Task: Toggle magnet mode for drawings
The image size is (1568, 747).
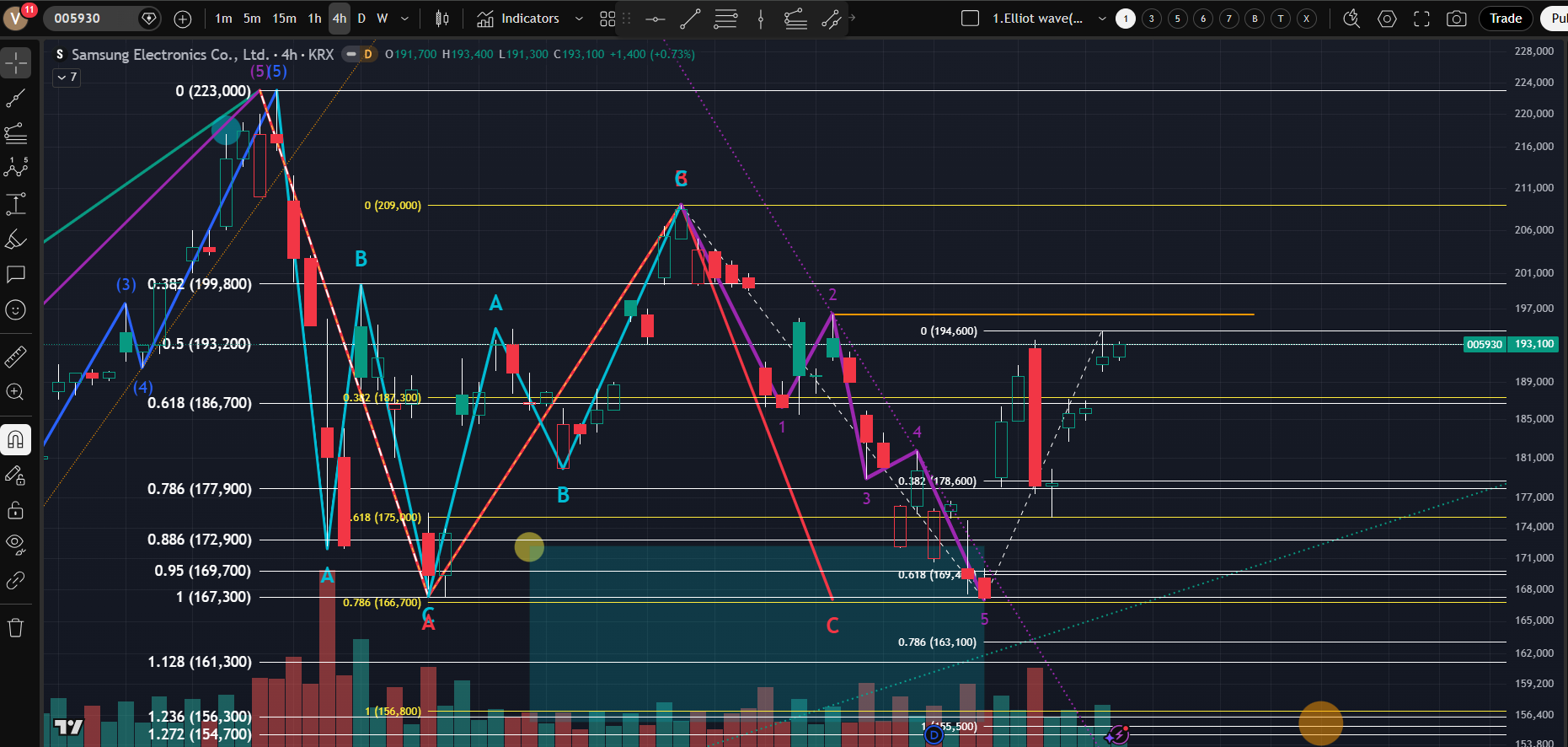Action: click(x=15, y=439)
